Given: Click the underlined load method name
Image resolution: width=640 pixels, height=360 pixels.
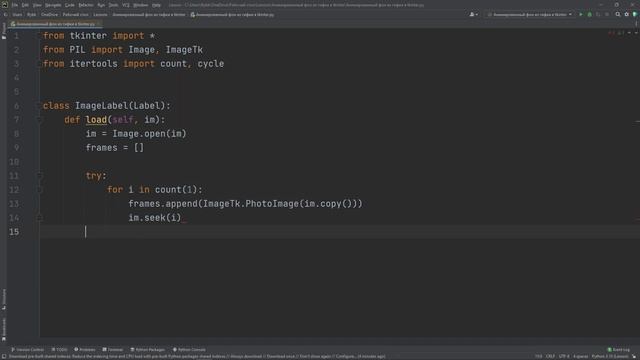Looking at the screenshot, I should 96,120.
